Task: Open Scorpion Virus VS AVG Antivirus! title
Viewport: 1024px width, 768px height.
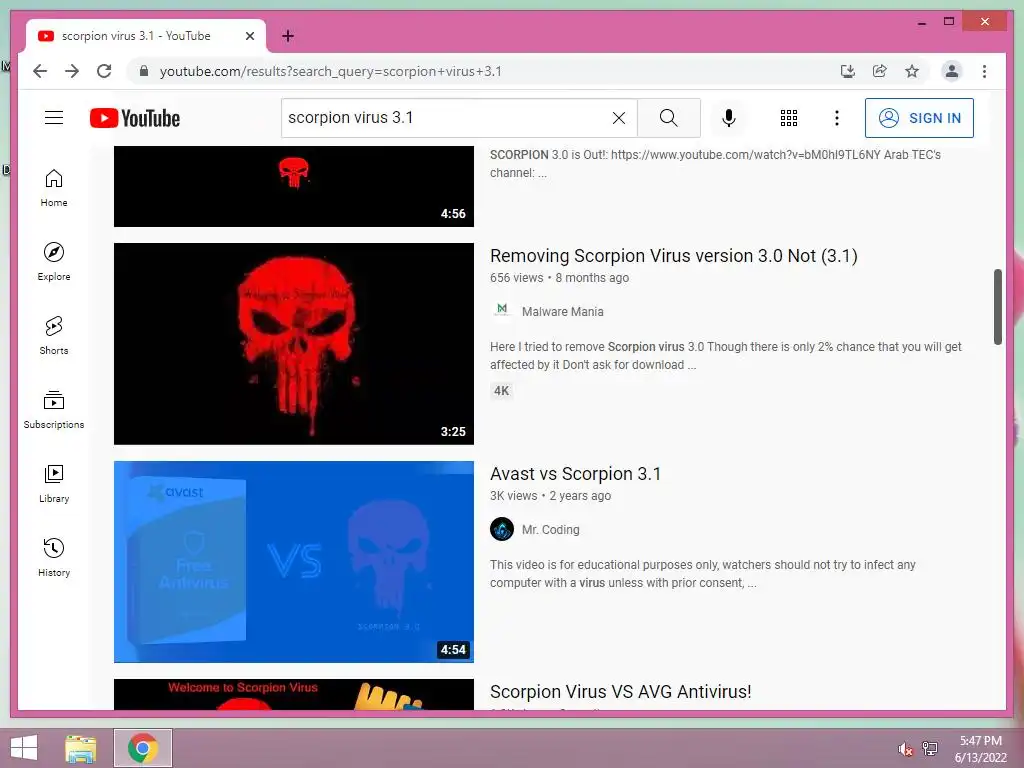Action: [620, 692]
